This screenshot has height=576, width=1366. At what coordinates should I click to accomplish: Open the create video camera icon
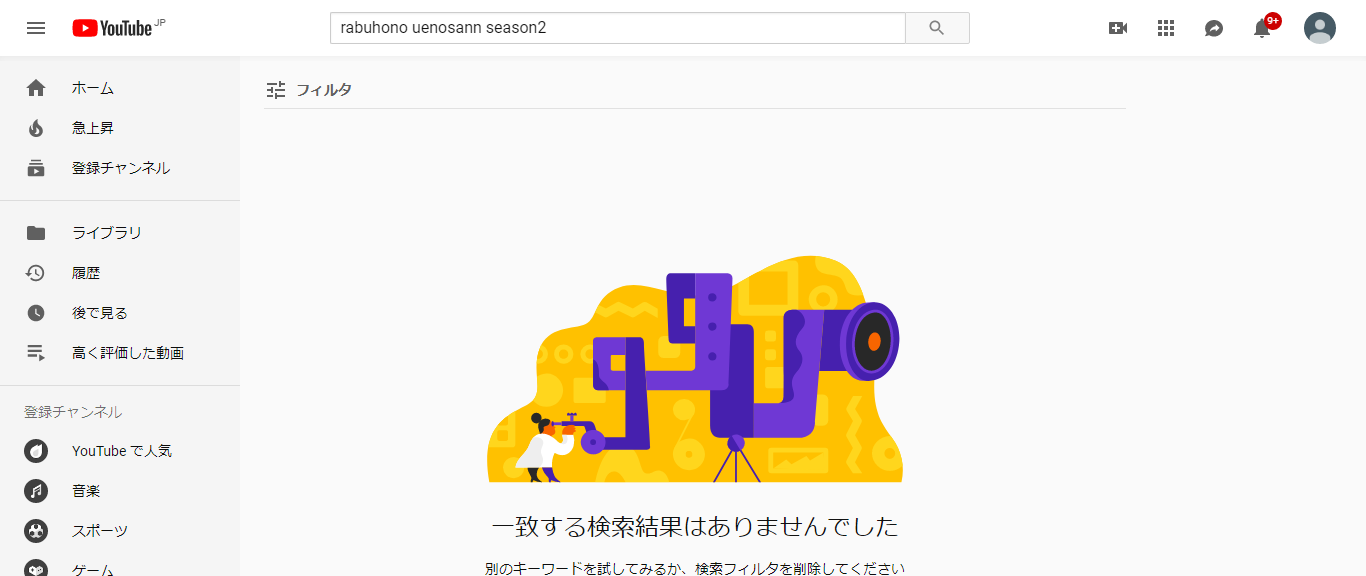1118,28
